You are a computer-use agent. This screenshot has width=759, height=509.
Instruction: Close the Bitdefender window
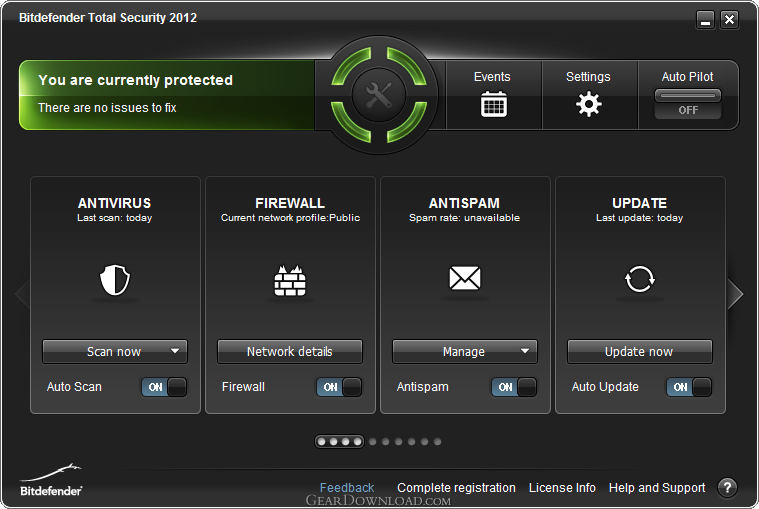tap(729, 20)
